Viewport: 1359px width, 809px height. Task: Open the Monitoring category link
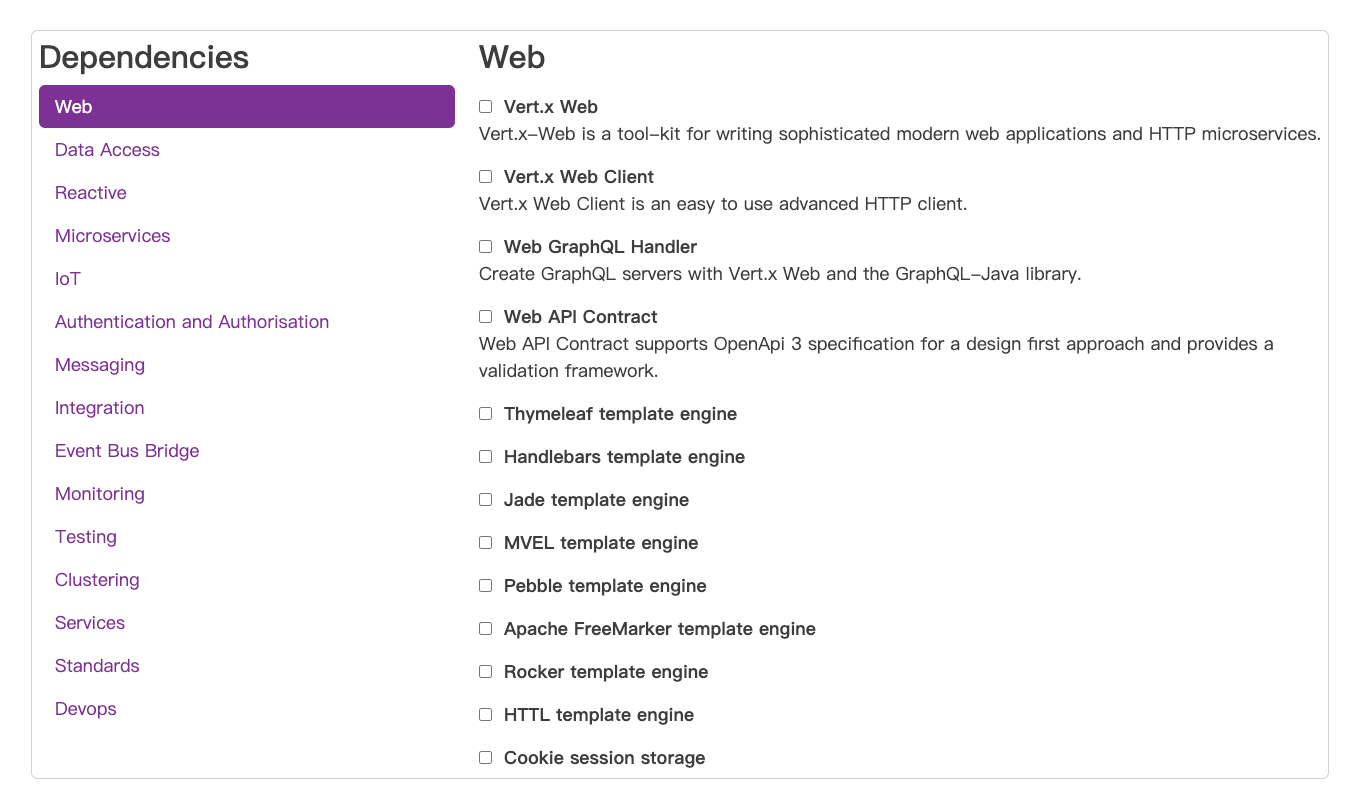pyautogui.click(x=100, y=494)
